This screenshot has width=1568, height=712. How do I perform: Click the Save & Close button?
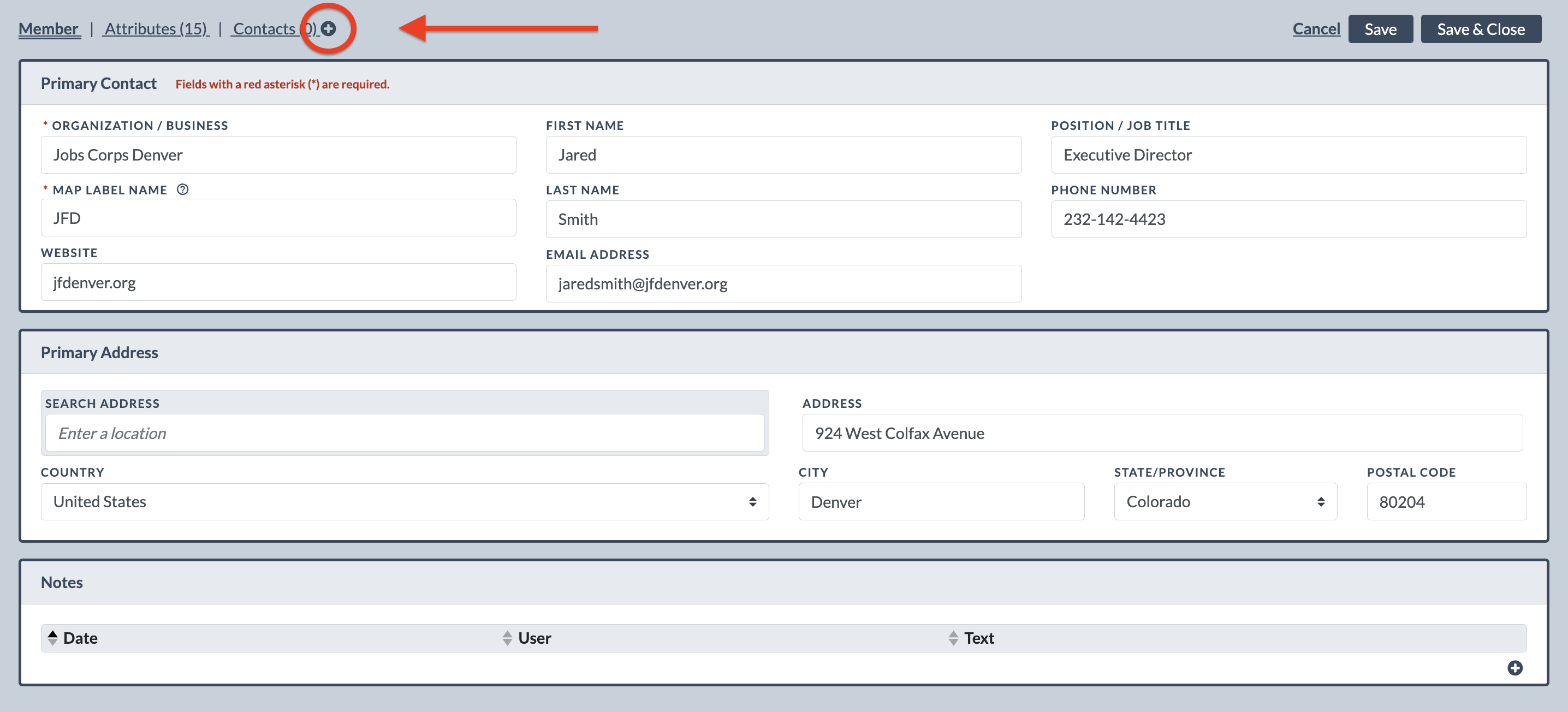coord(1481,28)
